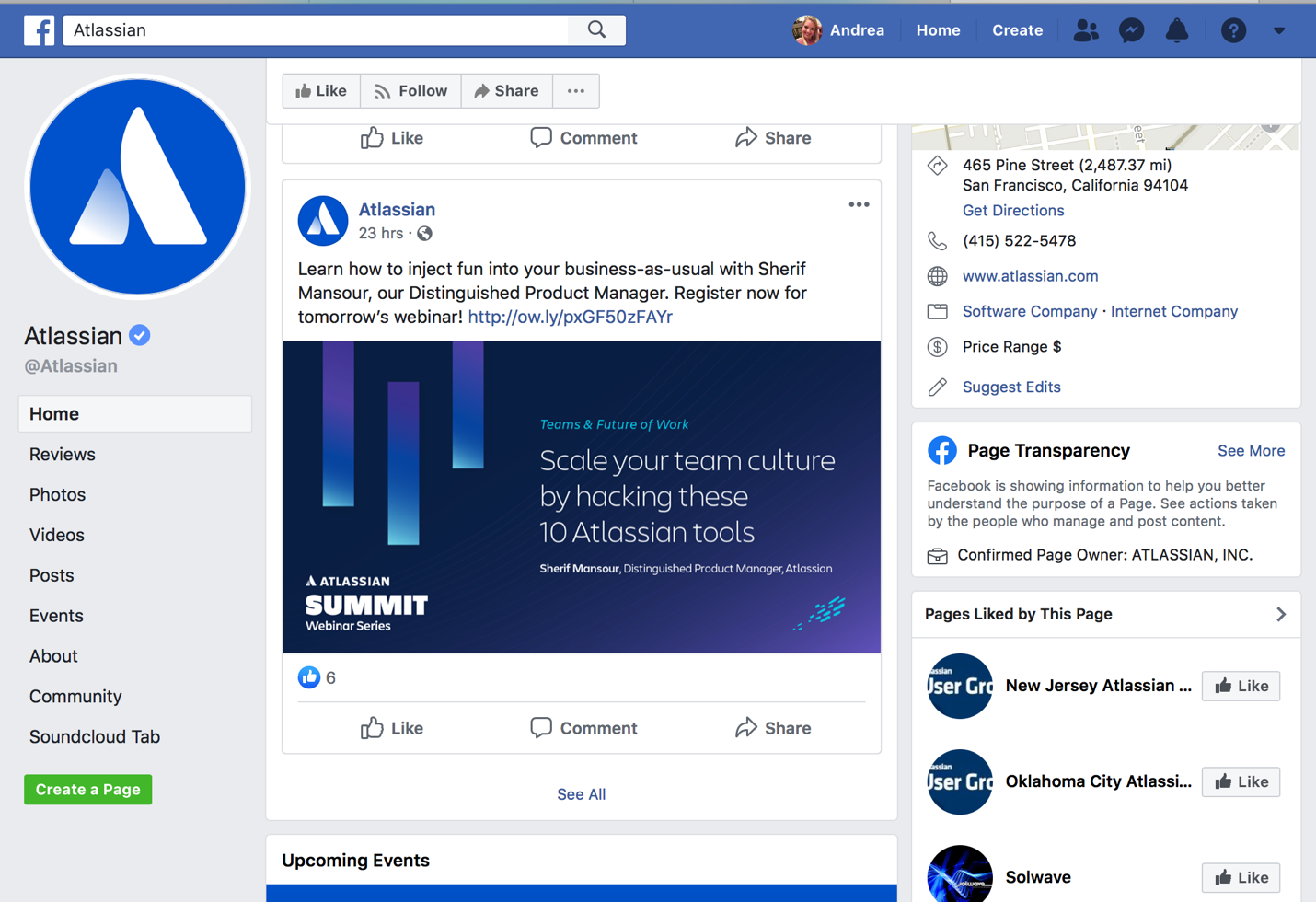The image size is (1316, 902).
Task: Click the Facebook logo icon
Action: coord(40,30)
